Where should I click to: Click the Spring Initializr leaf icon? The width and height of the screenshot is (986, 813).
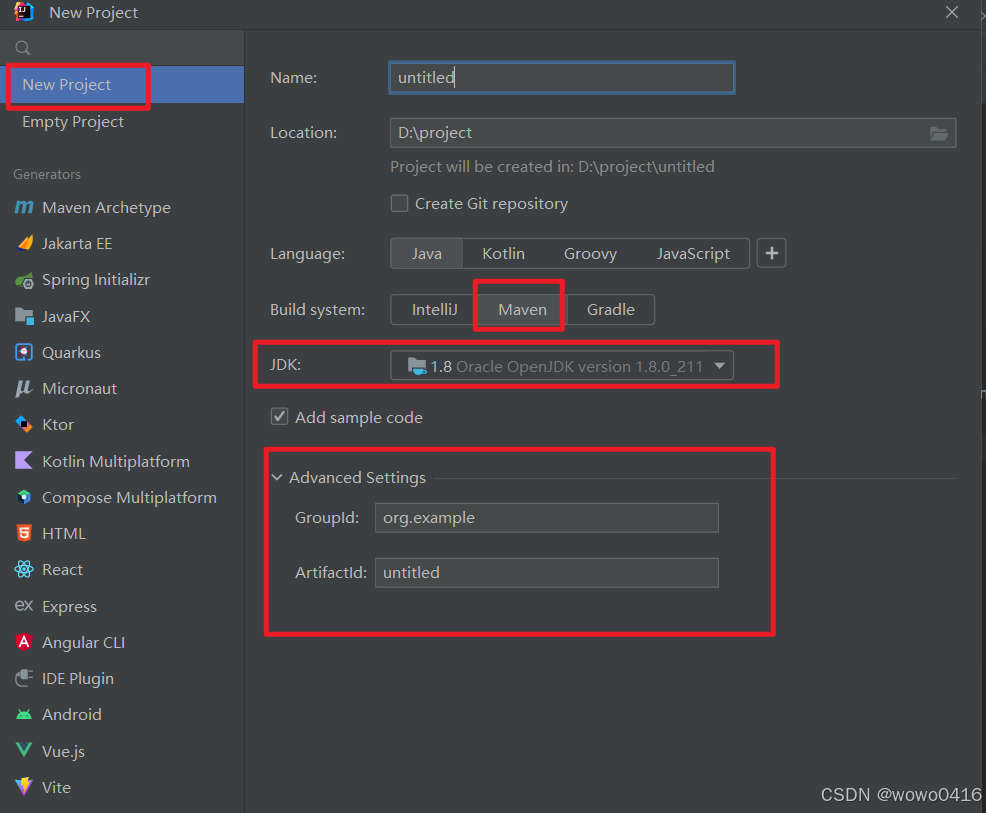coord(25,280)
